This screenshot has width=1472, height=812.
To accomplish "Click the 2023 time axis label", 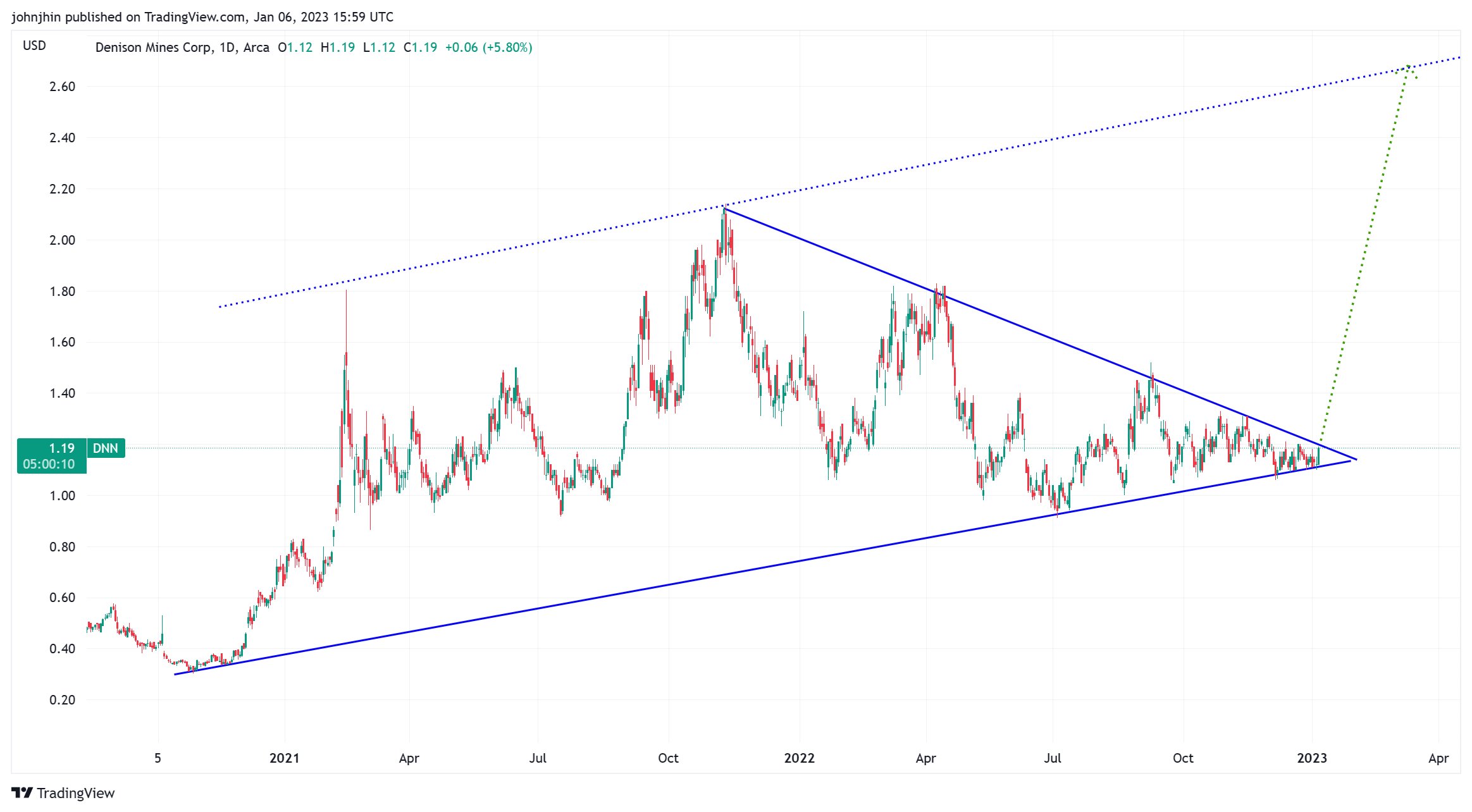I will pyautogui.click(x=1311, y=758).
